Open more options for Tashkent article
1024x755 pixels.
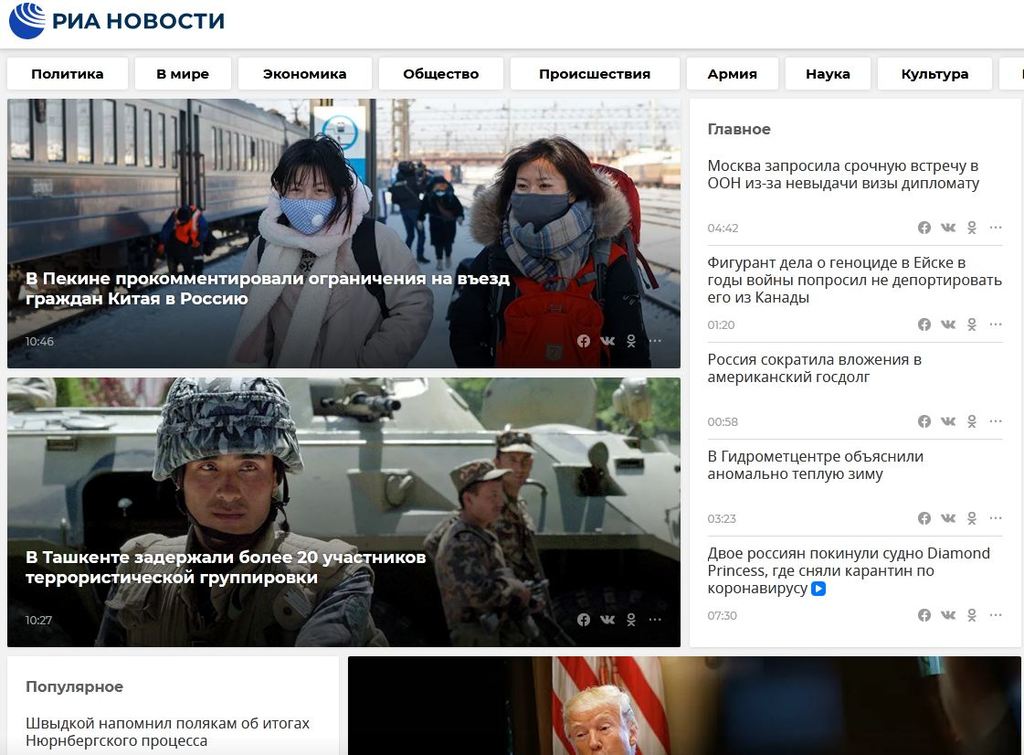655,620
